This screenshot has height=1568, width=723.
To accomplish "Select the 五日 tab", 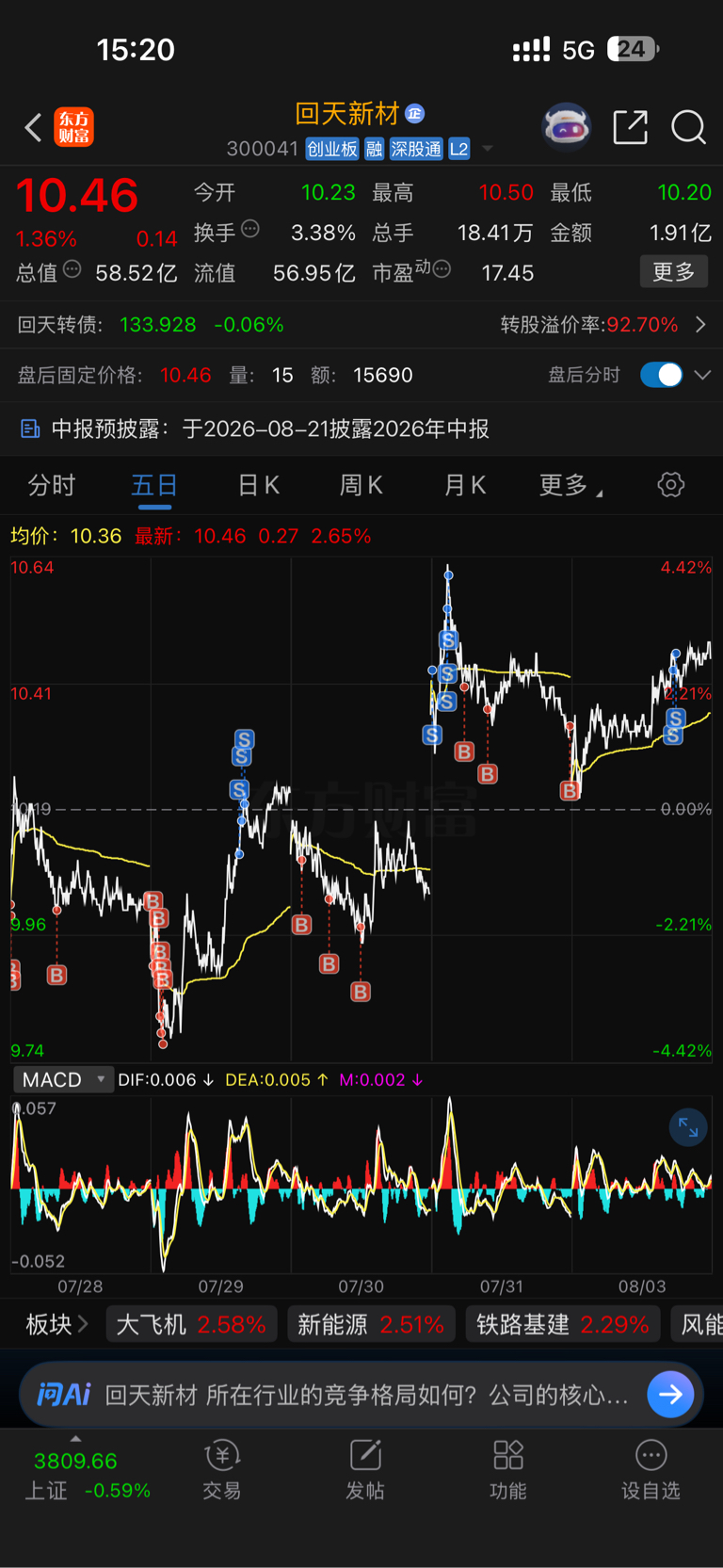I will pos(154,485).
